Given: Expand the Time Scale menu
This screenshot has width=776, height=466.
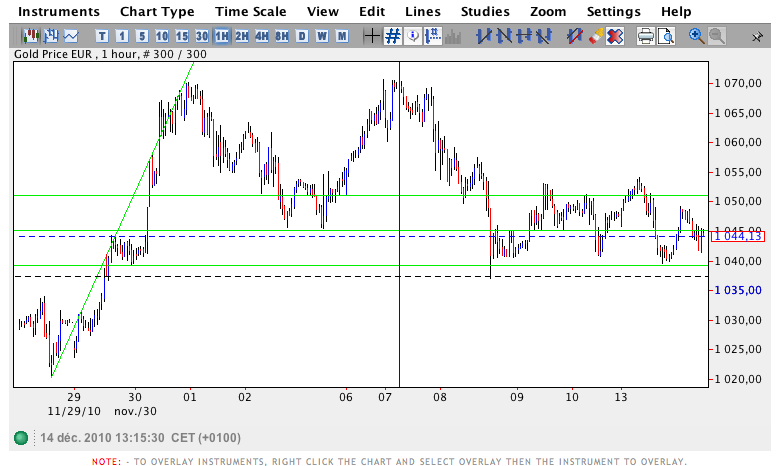Looking at the screenshot, I should (x=250, y=11).
